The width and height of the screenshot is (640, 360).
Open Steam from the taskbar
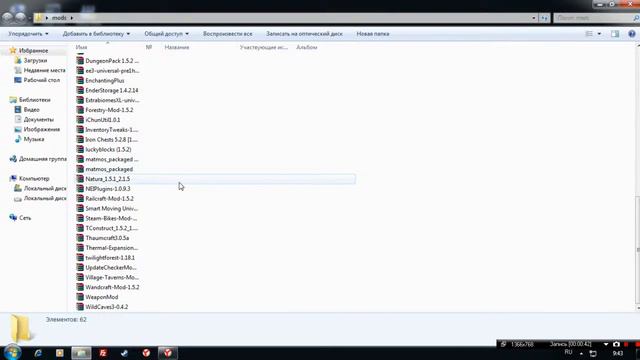tap(124, 353)
